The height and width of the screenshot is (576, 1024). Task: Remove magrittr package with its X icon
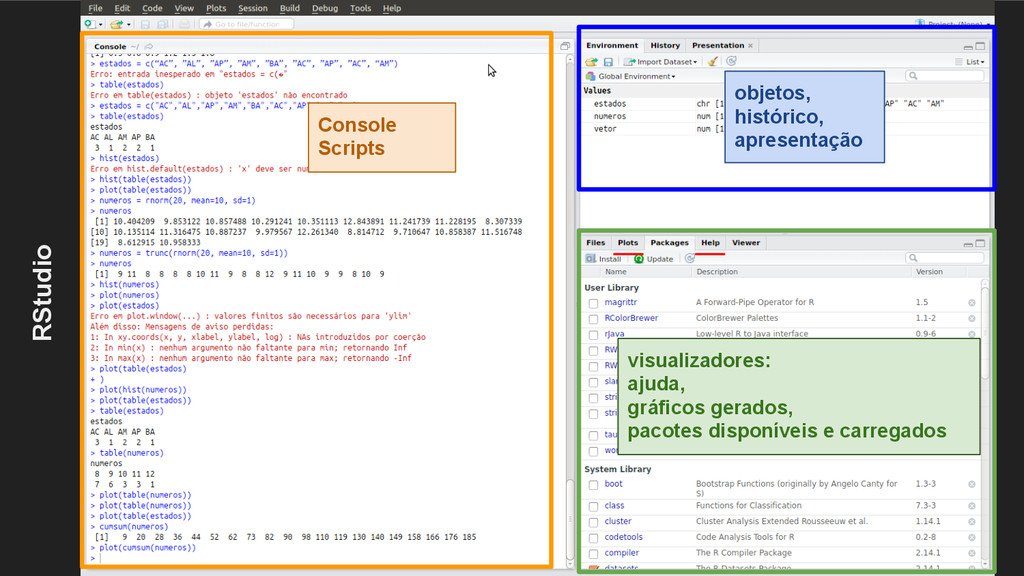[x=972, y=302]
